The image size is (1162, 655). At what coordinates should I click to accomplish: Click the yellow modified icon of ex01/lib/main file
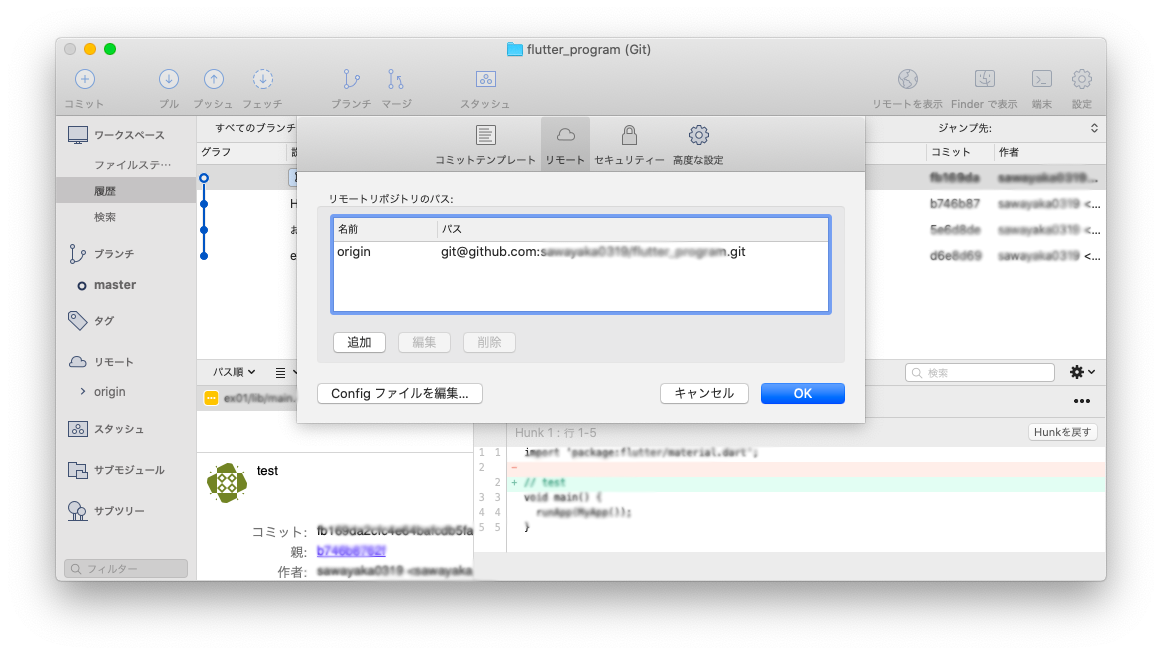211,398
